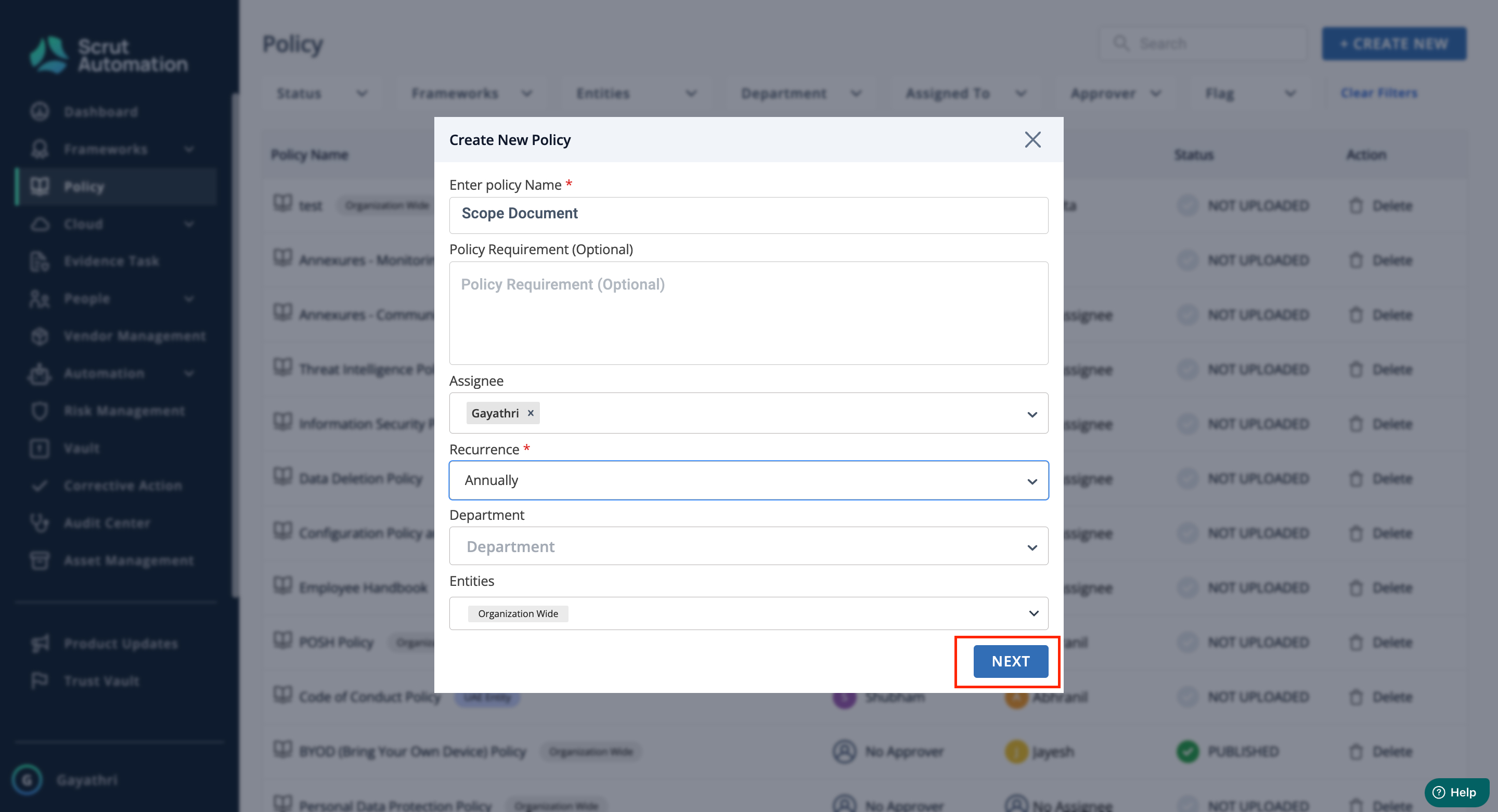Screen dimensions: 1498x812
Task: Click the CREATE NEW button
Action: (x=1393, y=44)
